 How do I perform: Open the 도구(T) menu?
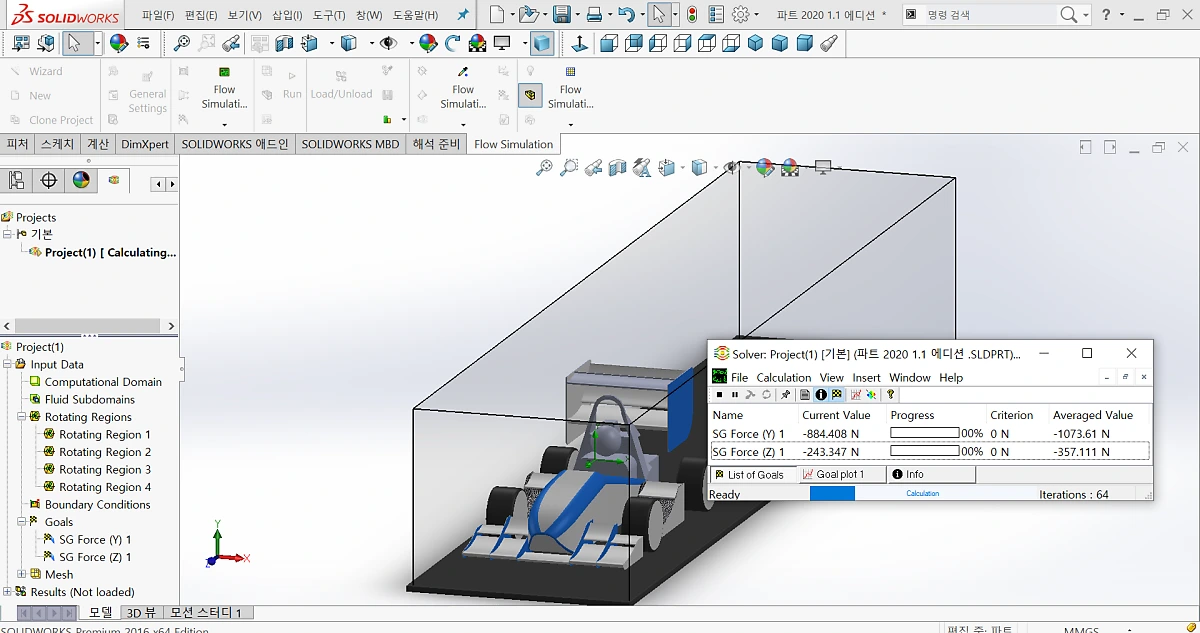[329, 15]
